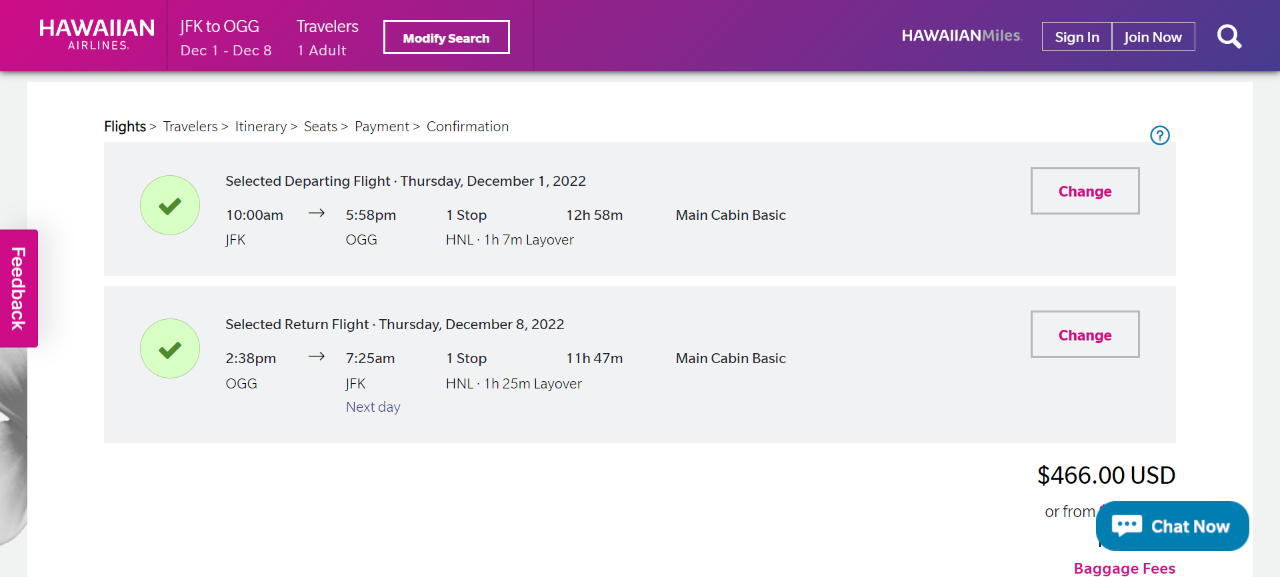Click the Hawaiian Airlines logo
This screenshot has width=1280, height=577.
[97, 34]
